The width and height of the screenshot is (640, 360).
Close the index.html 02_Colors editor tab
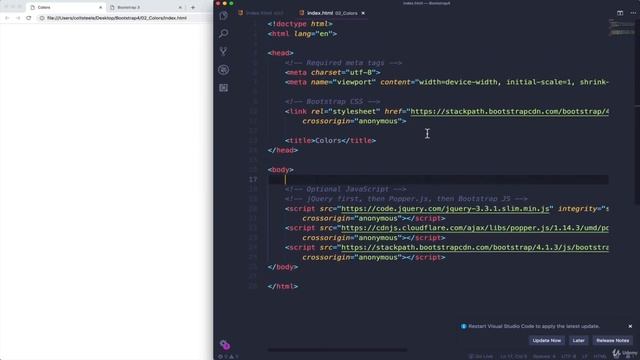coord(363,13)
